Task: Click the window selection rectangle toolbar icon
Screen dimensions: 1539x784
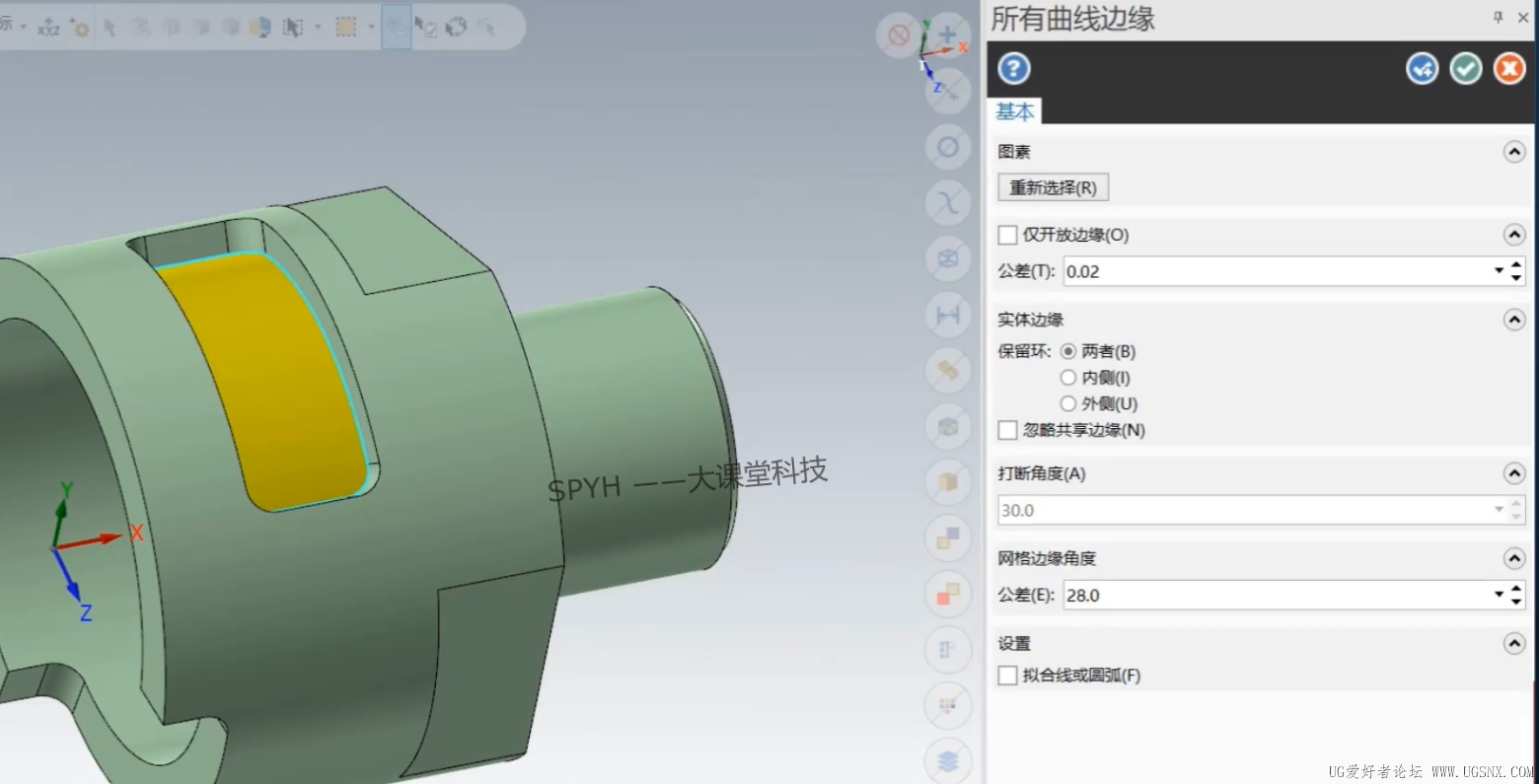Action: [x=348, y=27]
